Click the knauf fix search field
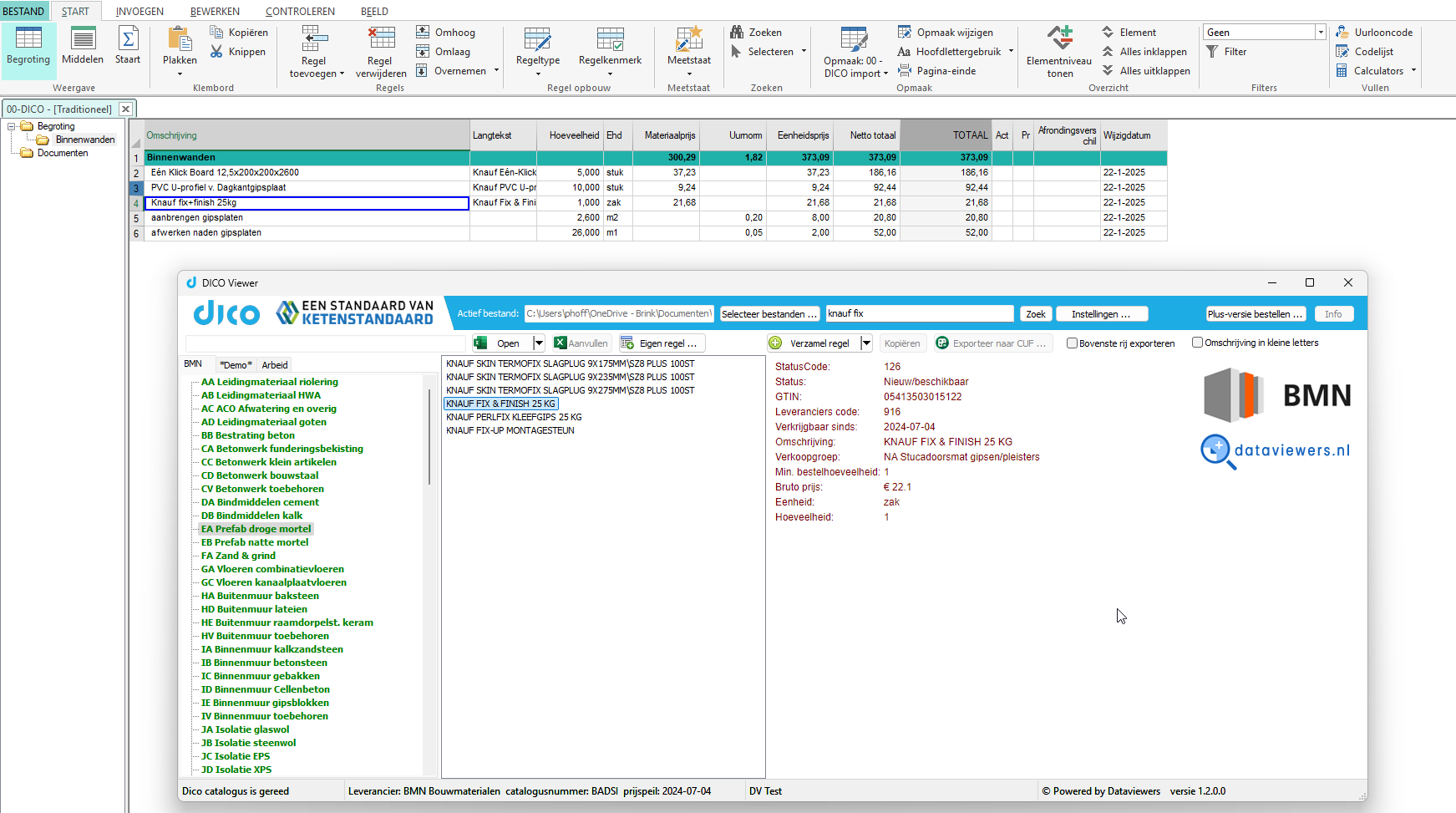This screenshot has height=813, width=1456. 920,313
